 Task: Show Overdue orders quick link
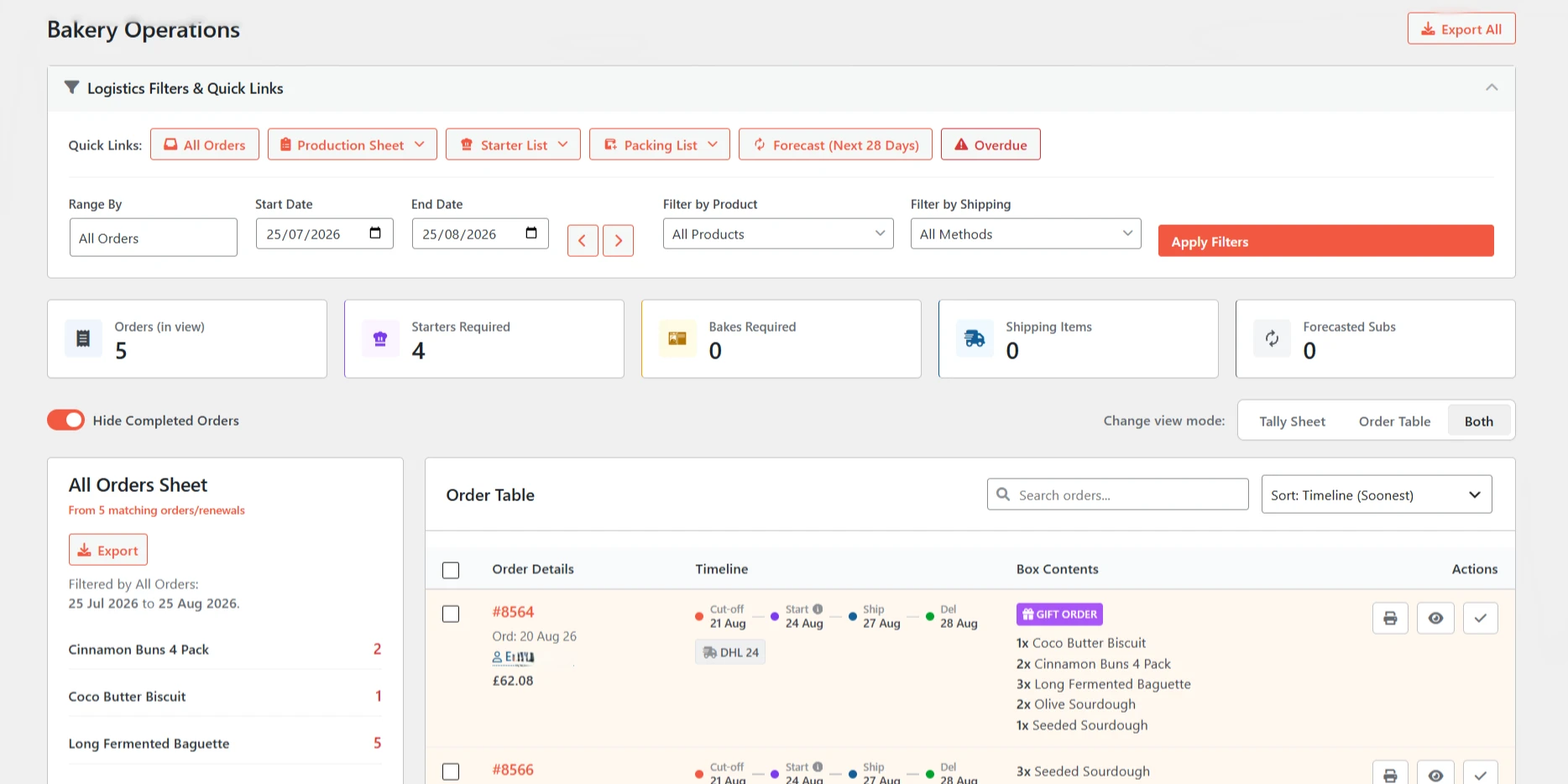(990, 144)
